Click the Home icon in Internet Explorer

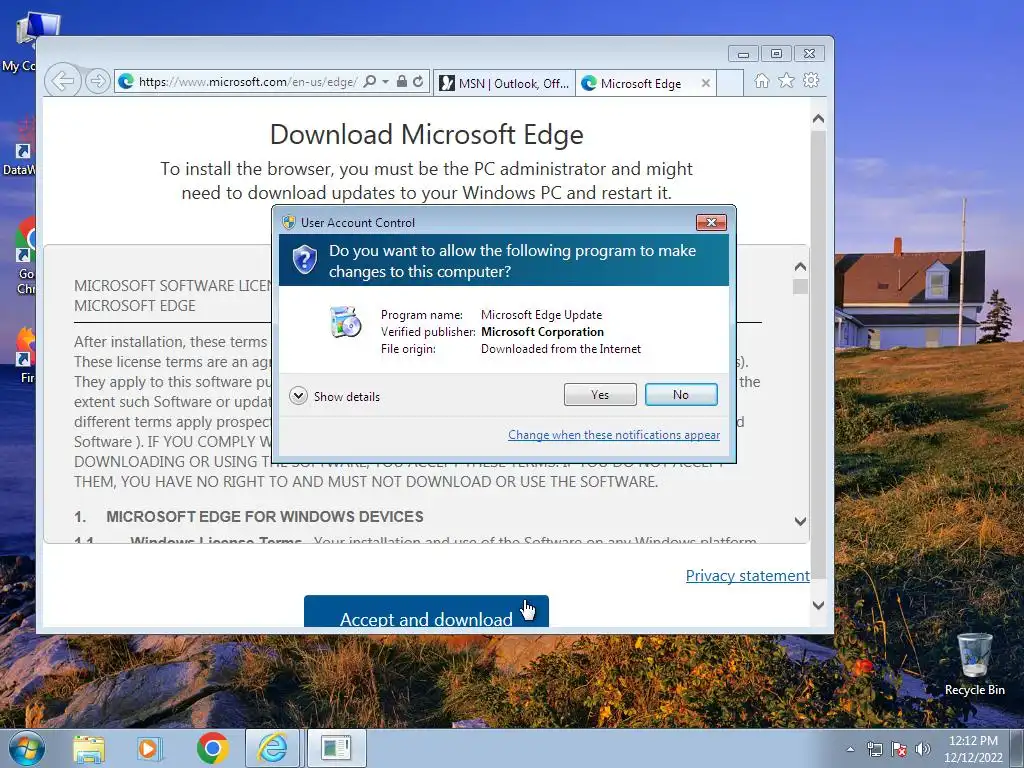point(761,80)
